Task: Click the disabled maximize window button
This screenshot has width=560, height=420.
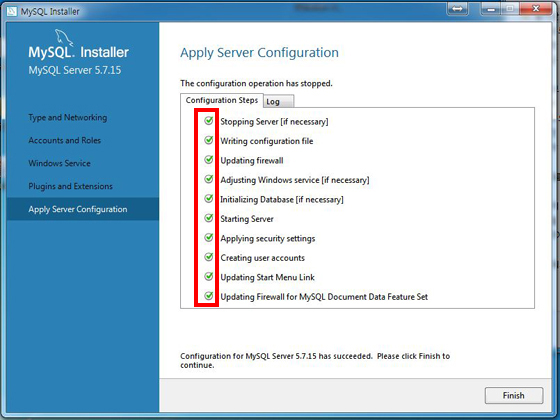Action: [x=510, y=9]
